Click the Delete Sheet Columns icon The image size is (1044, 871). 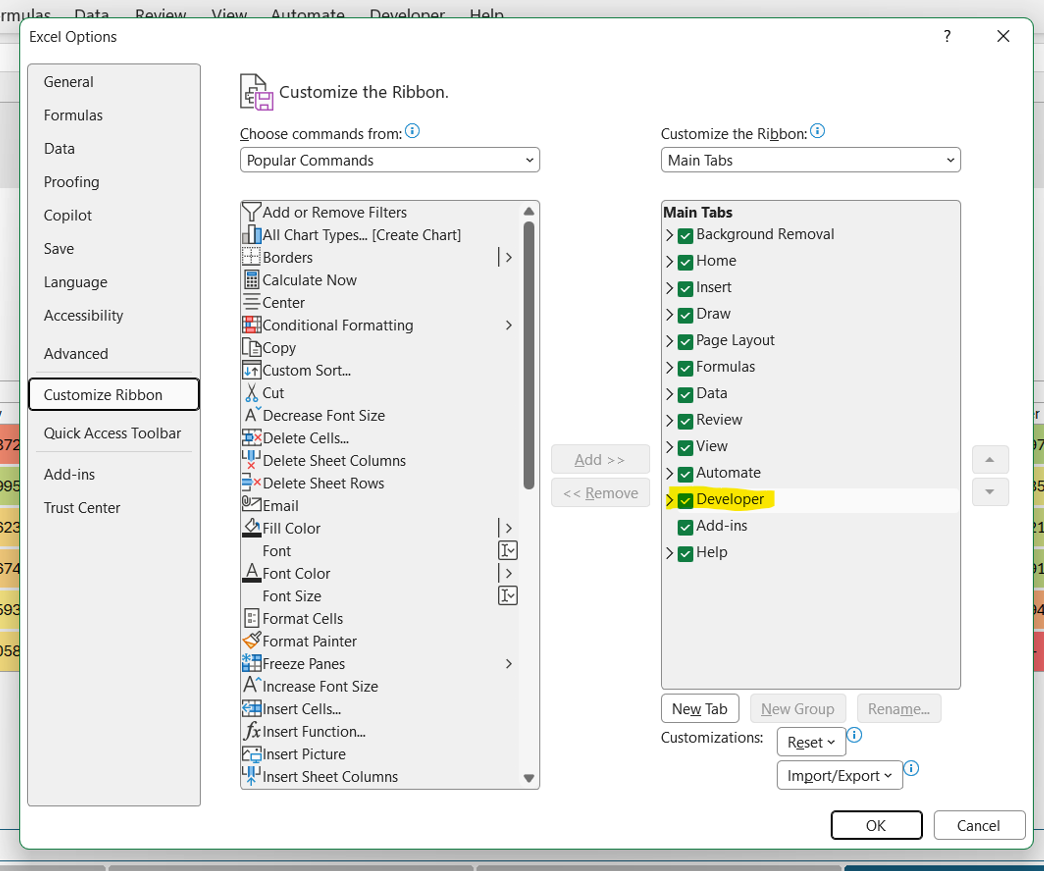point(251,460)
